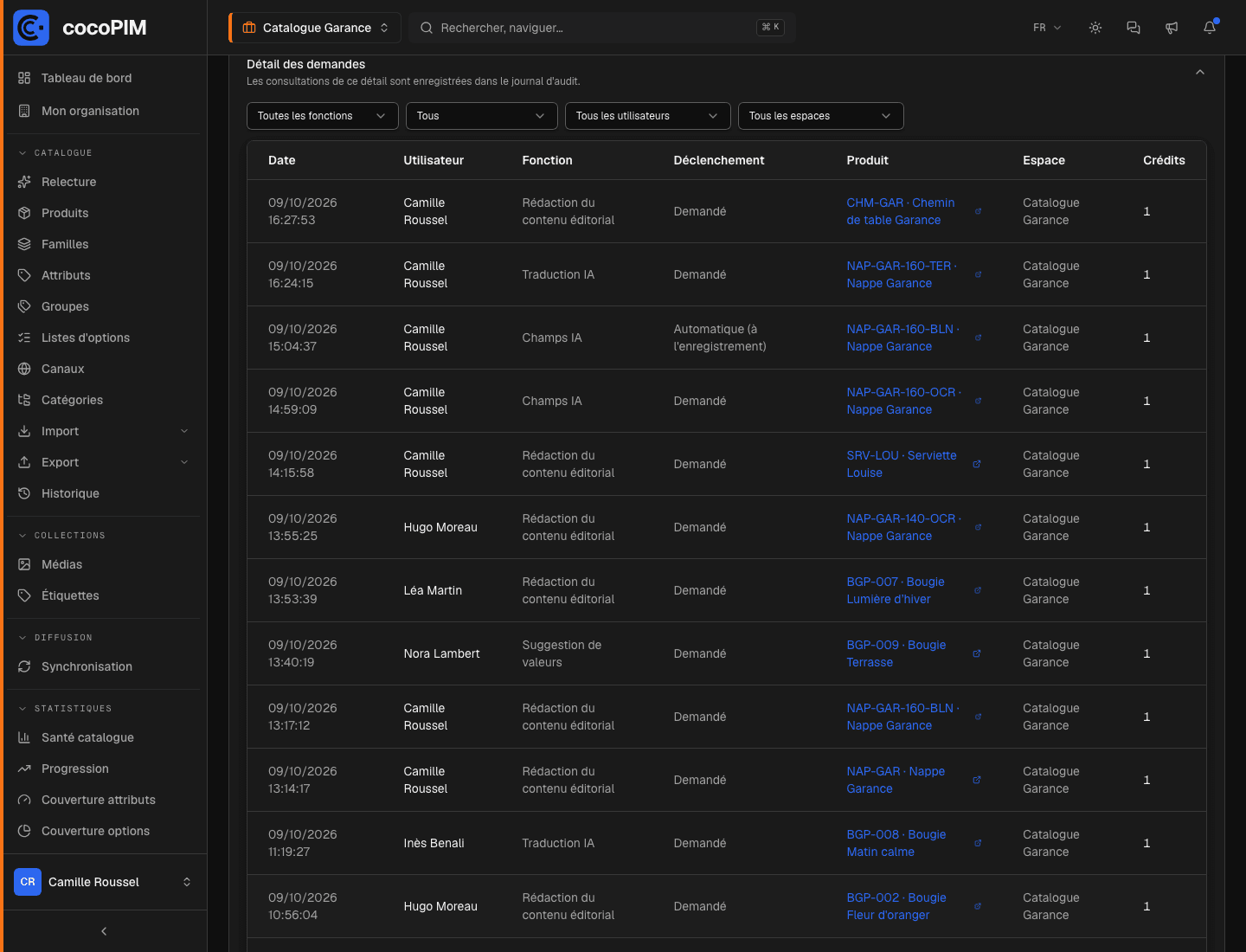This screenshot has width=1246, height=952.
Task: Collapse the CATALOGUE sidebar section
Action: pyautogui.click(x=55, y=152)
